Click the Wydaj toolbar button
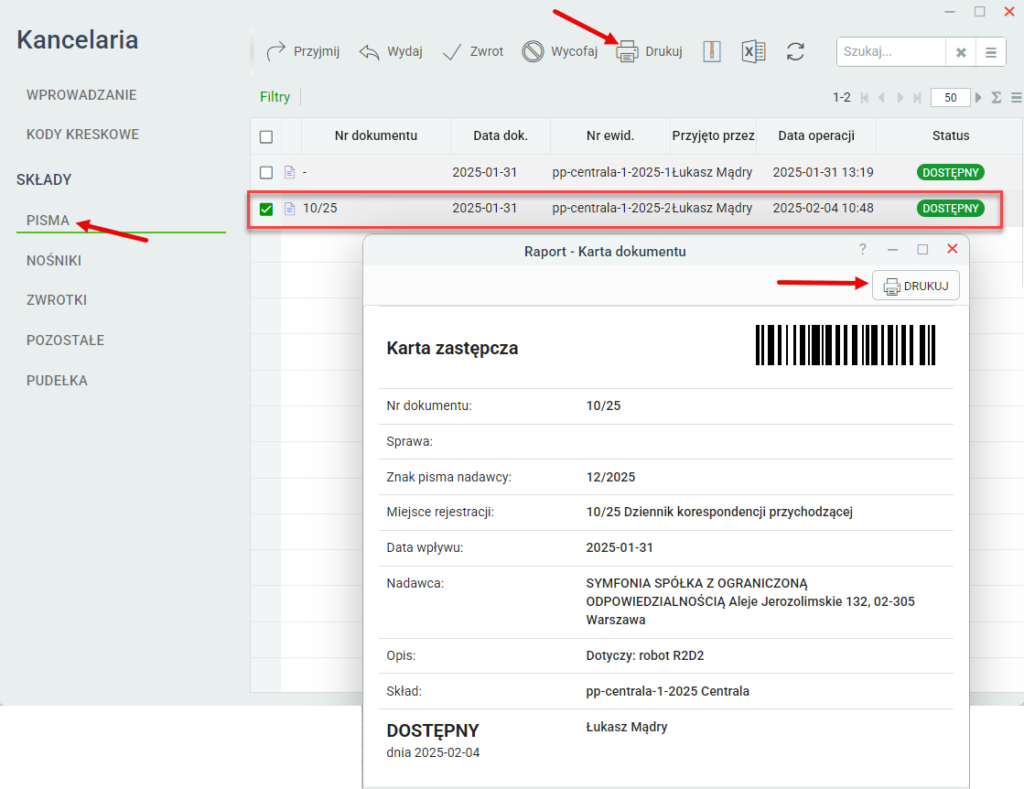Image resolution: width=1024 pixels, height=789 pixels. click(x=391, y=52)
